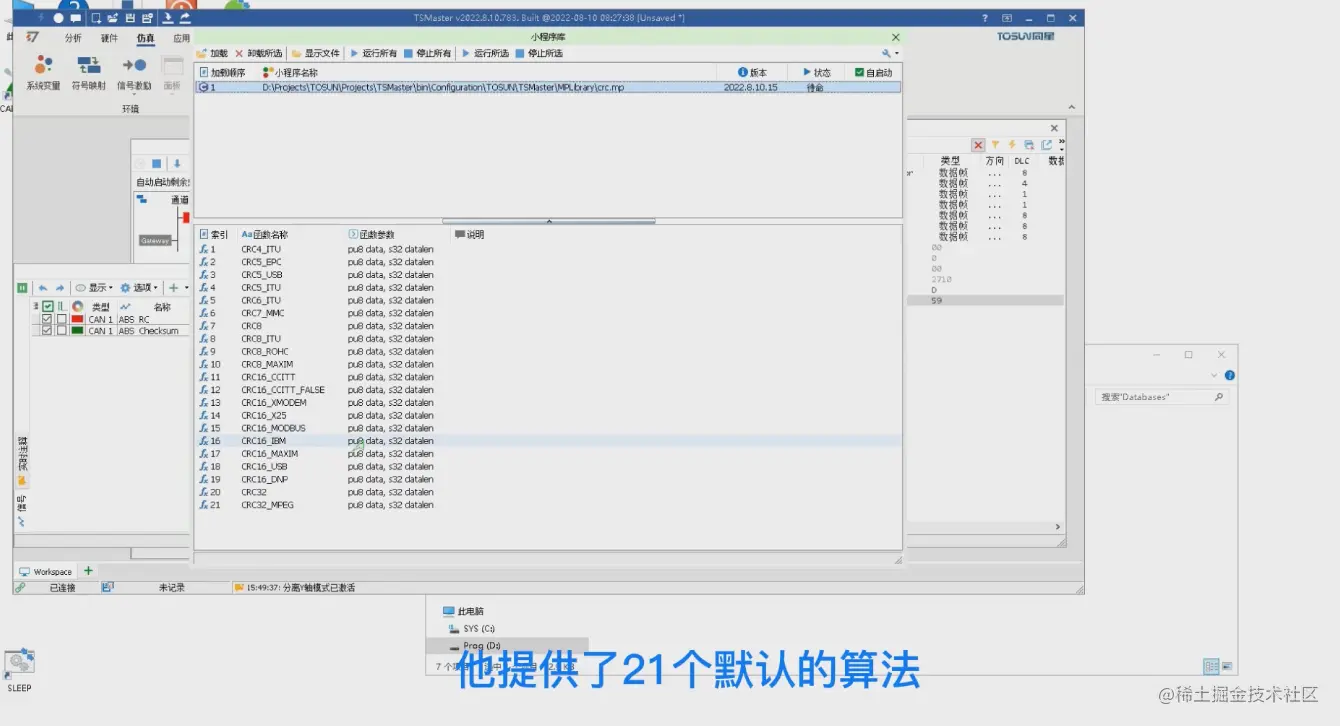Click the pop-out export icon in trace window
The height and width of the screenshot is (726, 1340).
1046,145
